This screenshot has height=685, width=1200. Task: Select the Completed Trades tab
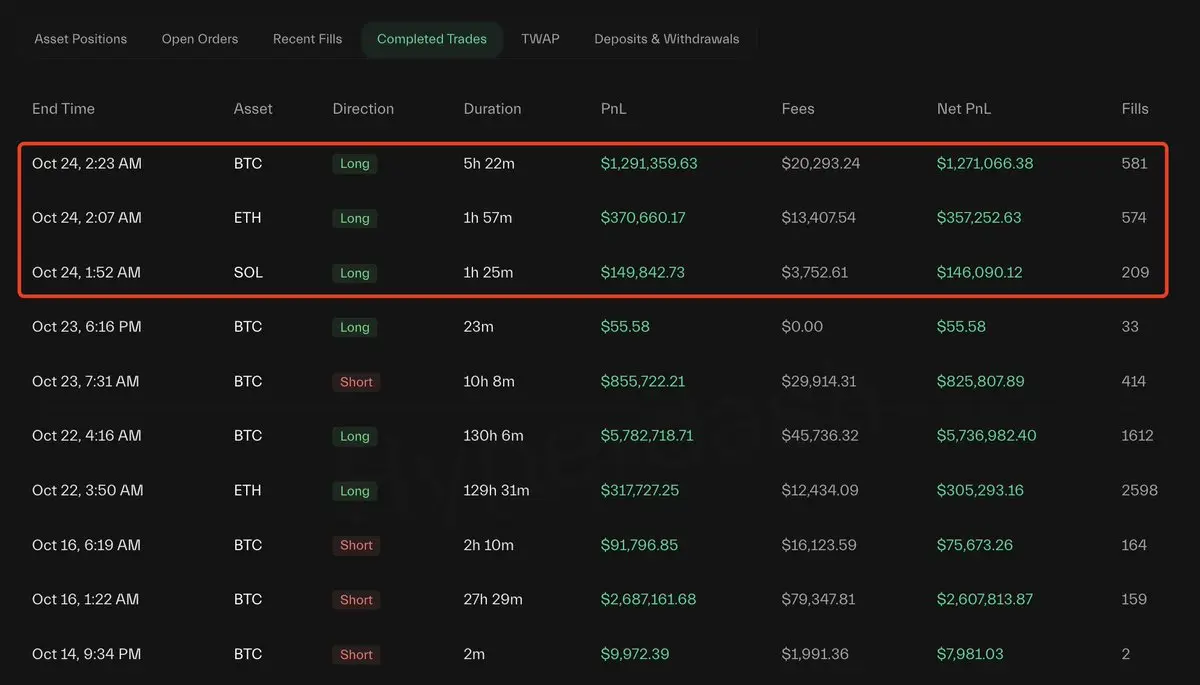[x=432, y=40]
